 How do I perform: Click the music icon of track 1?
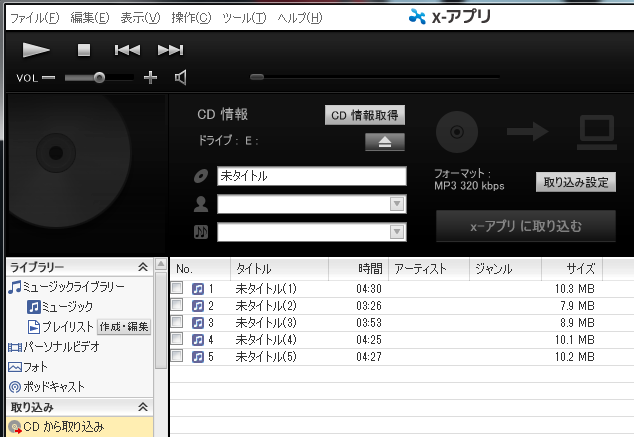(x=198, y=289)
